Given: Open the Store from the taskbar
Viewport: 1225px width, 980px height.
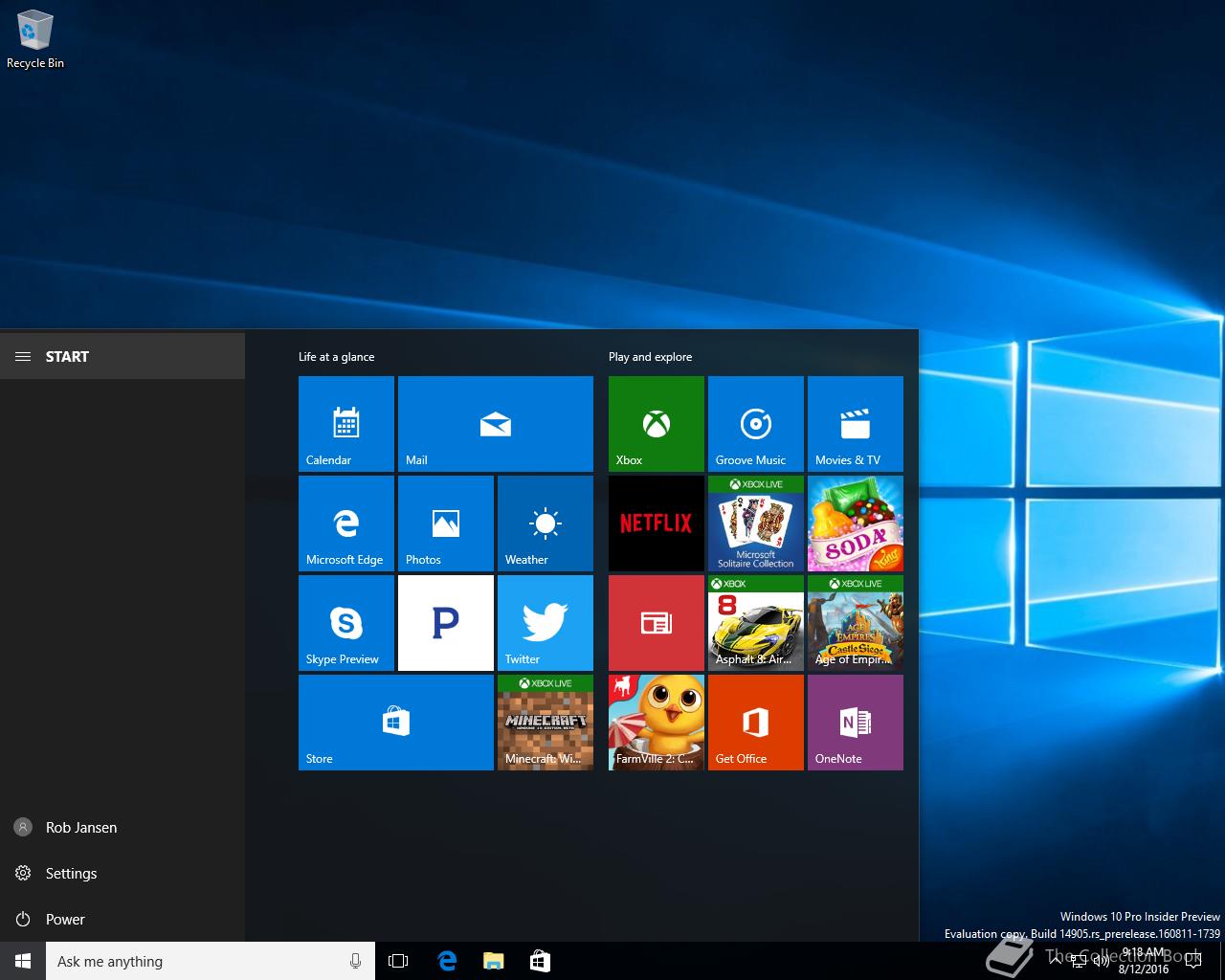Looking at the screenshot, I should tap(540, 961).
